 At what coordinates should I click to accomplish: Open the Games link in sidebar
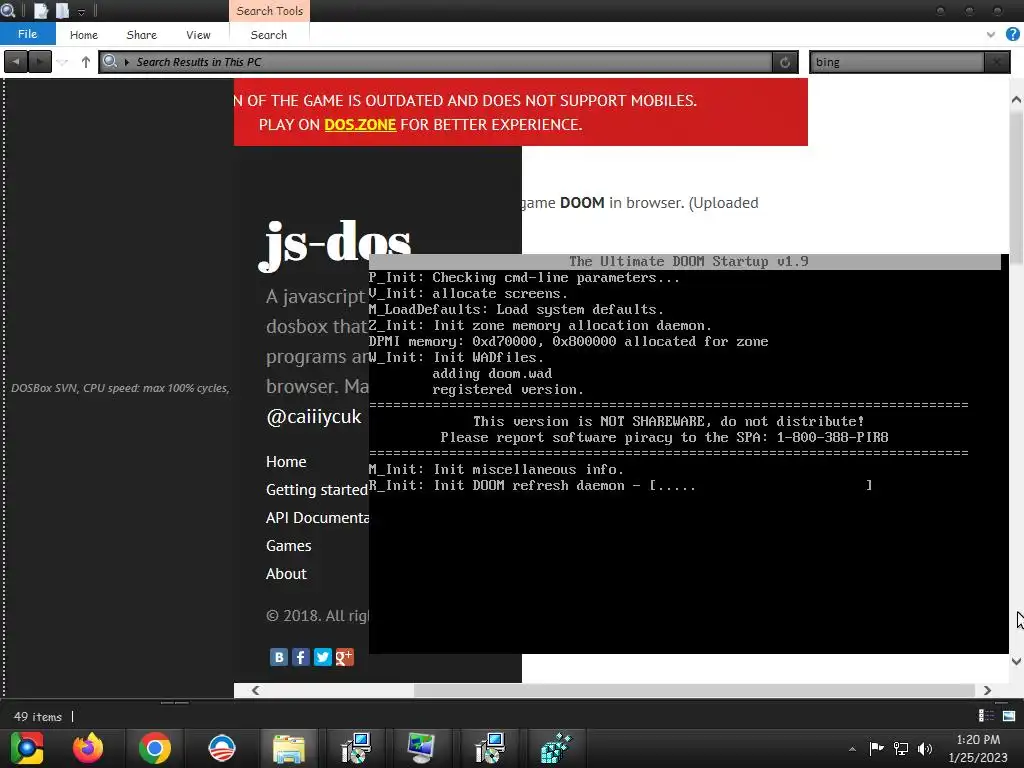click(289, 546)
